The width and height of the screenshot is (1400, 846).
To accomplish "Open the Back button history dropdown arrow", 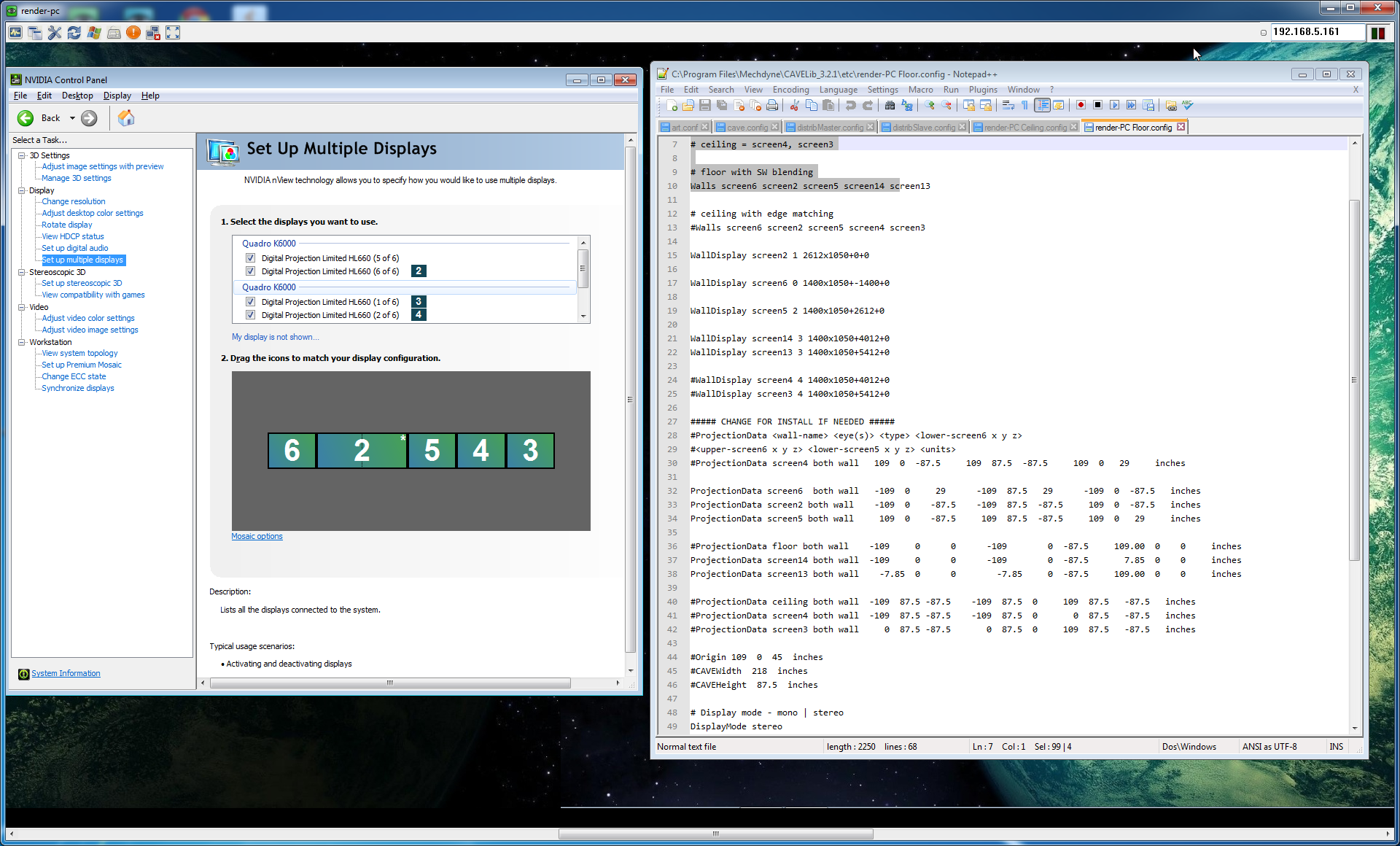I will tap(72, 118).
